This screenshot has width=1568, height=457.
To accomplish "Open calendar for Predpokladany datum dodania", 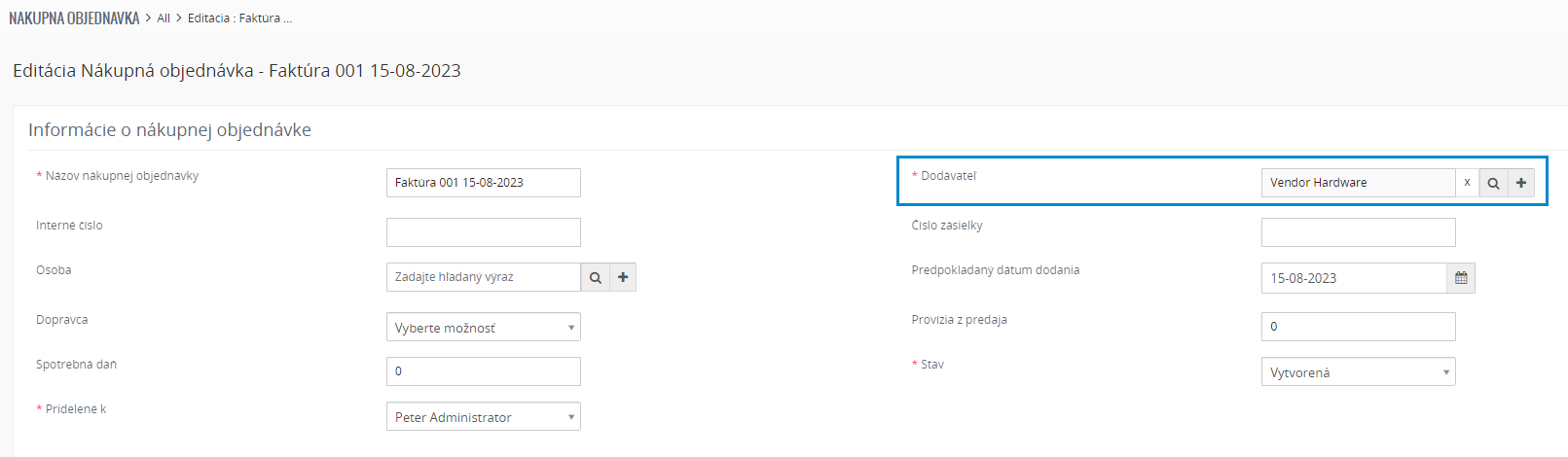I will [x=1461, y=278].
